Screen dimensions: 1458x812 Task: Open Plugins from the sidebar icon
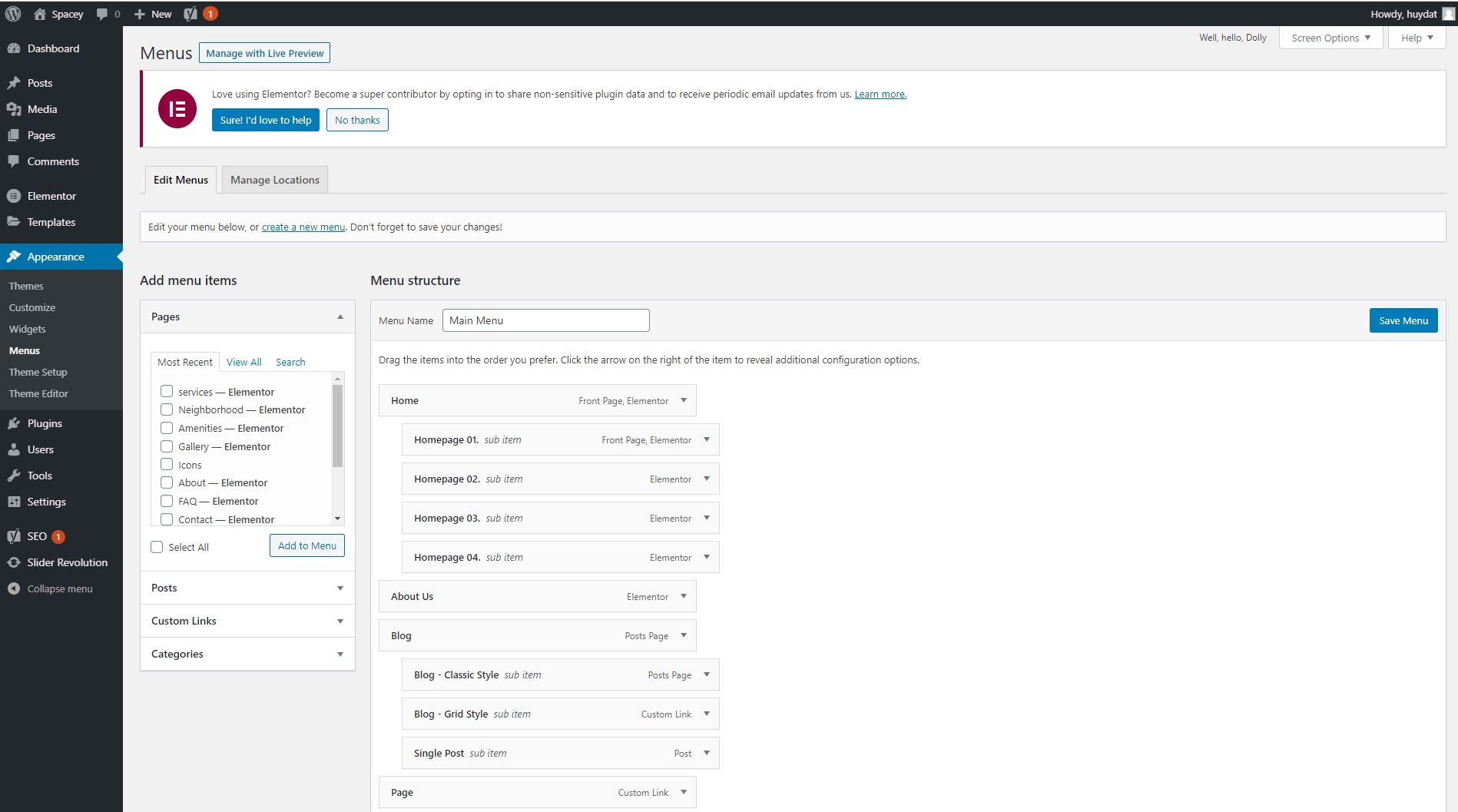(14, 423)
